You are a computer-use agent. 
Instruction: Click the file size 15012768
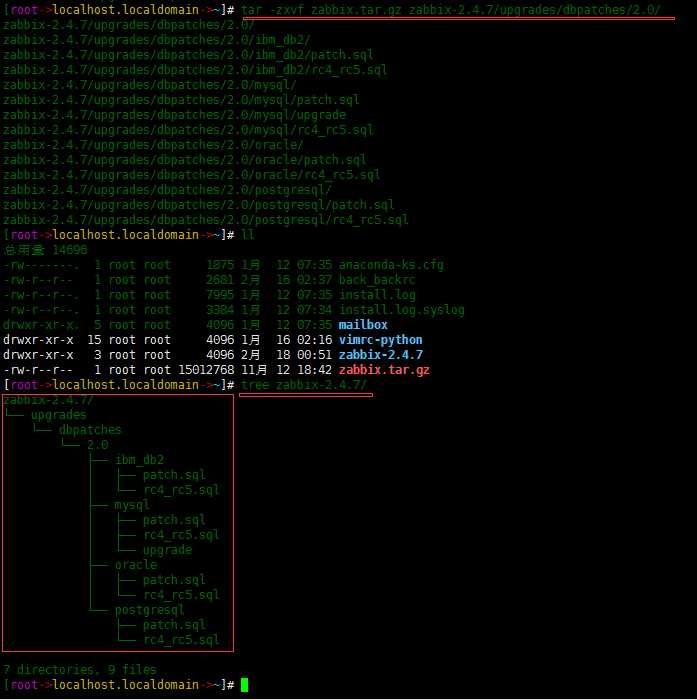point(206,370)
